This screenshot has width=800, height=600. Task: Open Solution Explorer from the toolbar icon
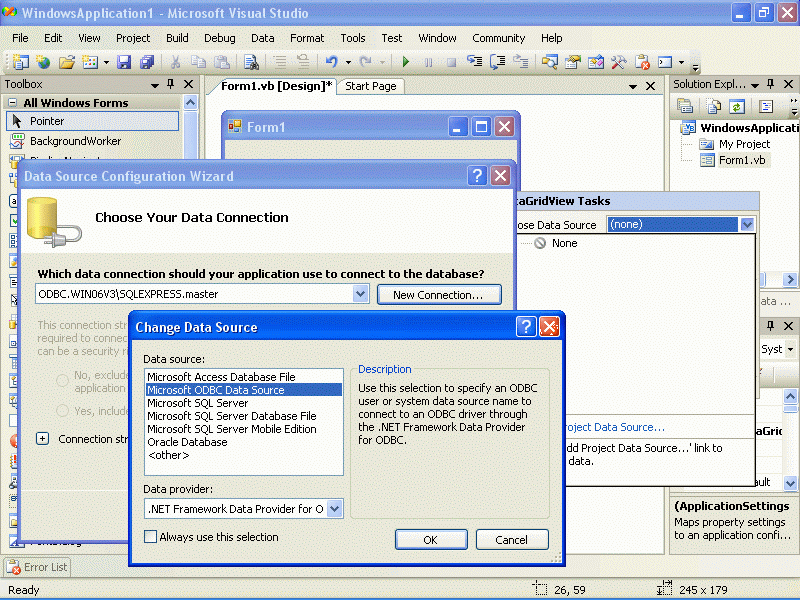pyautogui.click(x=549, y=62)
